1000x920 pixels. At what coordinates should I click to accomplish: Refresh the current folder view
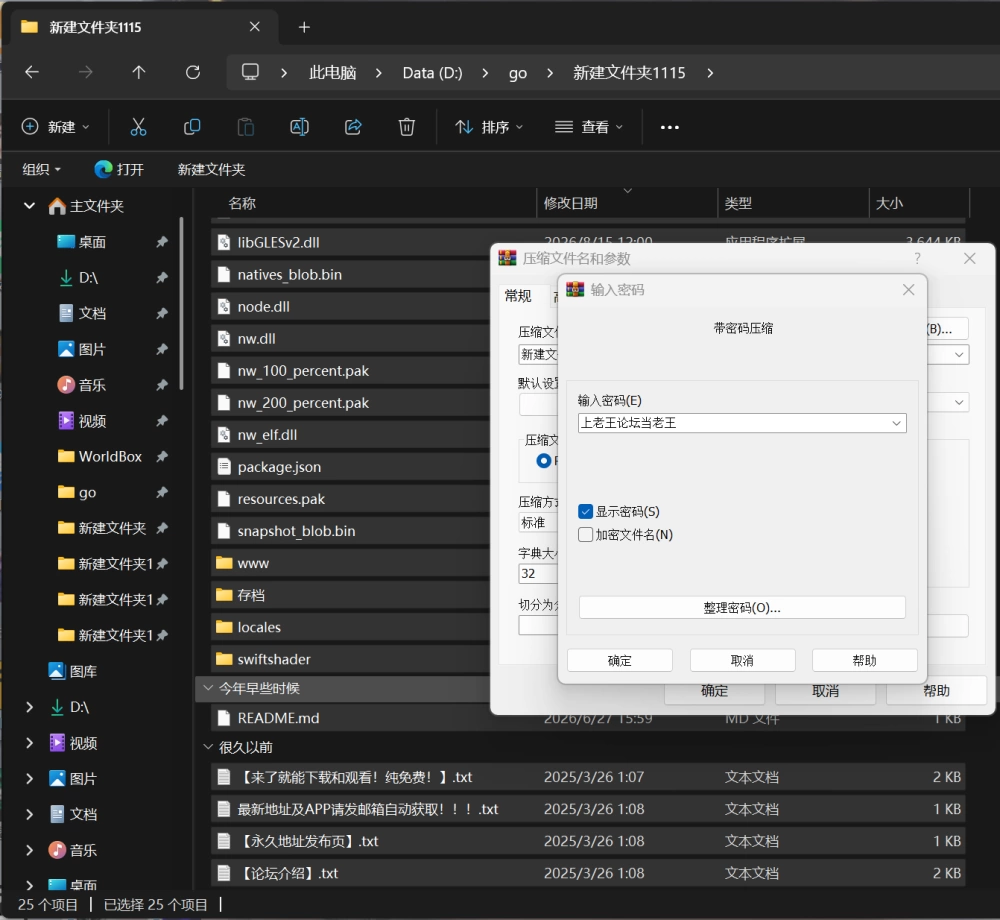(x=193, y=72)
